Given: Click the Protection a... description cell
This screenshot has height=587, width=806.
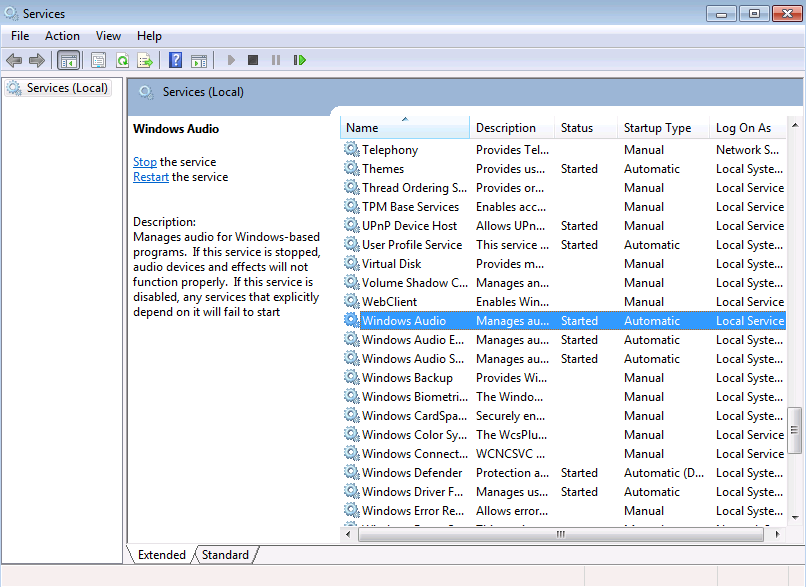Looking at the screenshot, I should click(x=512, y=473).
